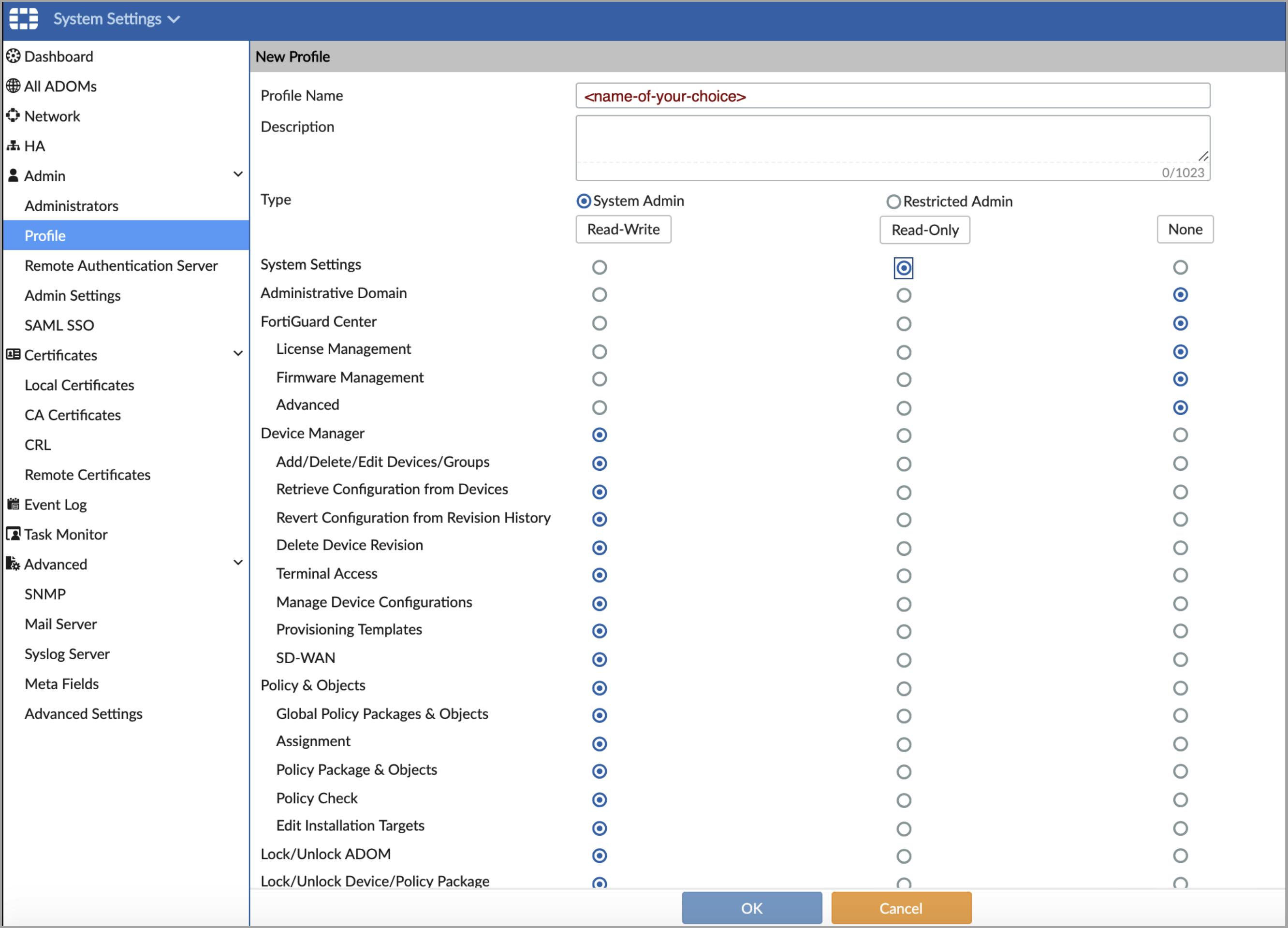Click the All ADOMs globe icon
Viewport: 1288px width, 928px height.
tap(13, 86)
